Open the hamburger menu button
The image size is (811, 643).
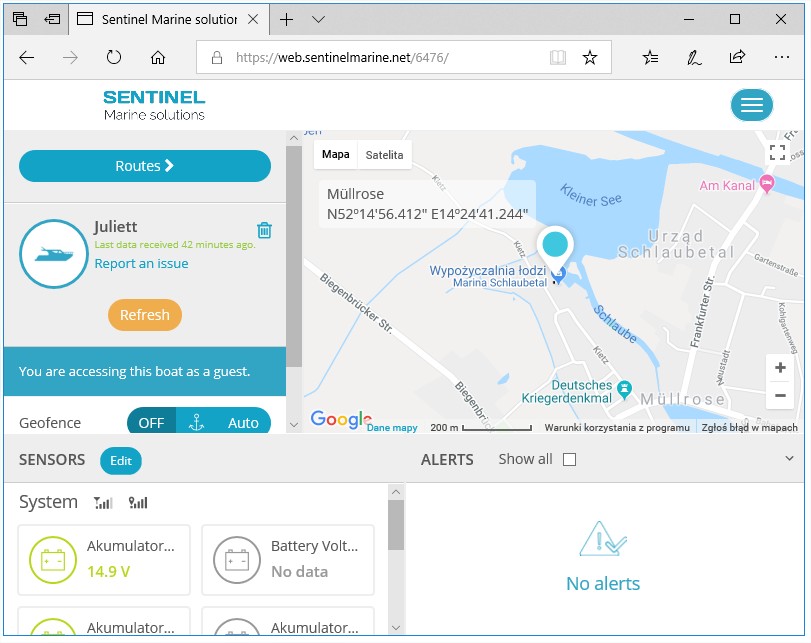click(751, 105)
